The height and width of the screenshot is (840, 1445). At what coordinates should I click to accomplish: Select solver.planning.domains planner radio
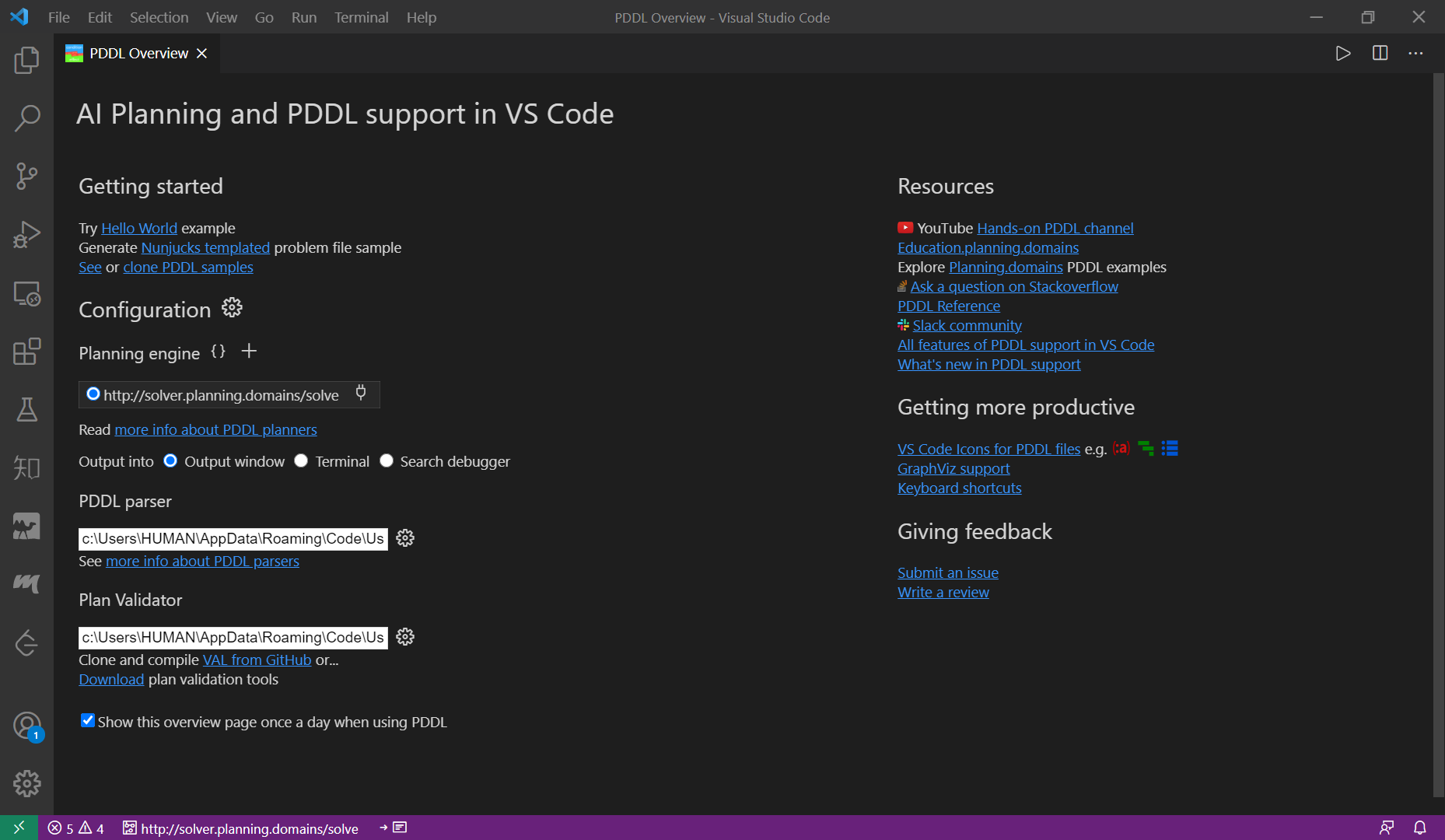[93, 394]
